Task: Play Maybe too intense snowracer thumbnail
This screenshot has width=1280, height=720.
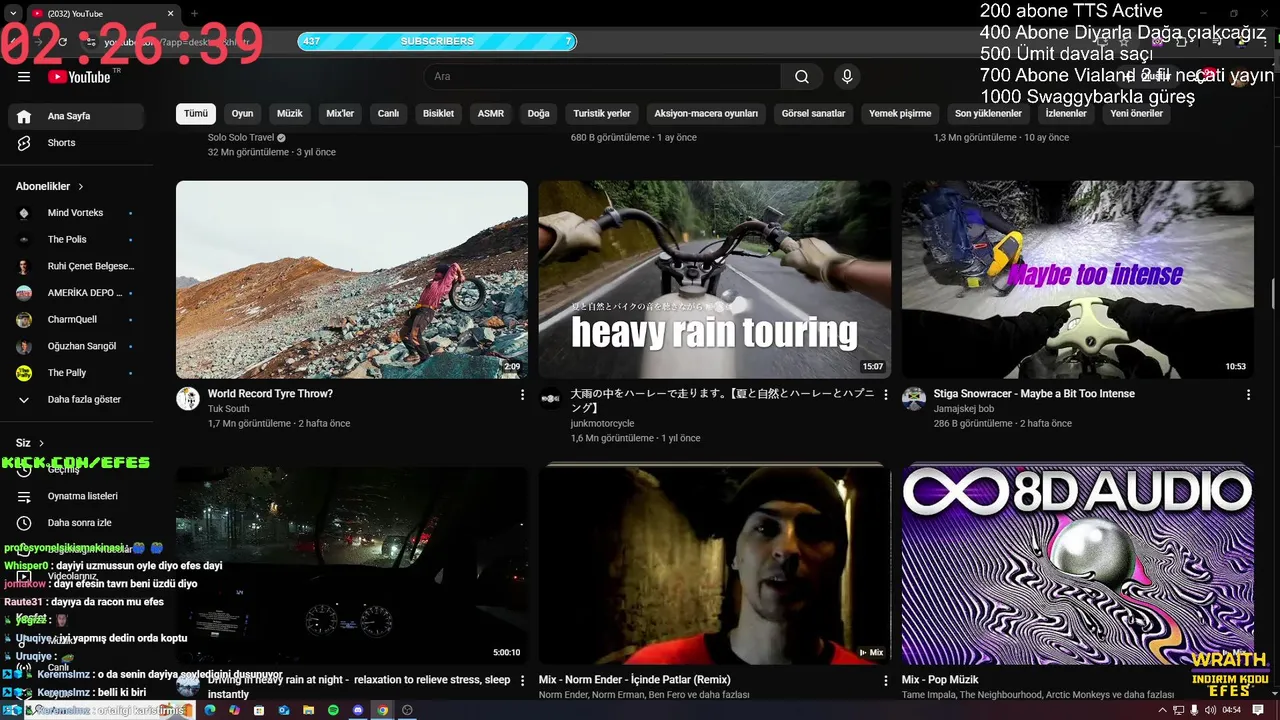Action: tap(1077, 279)
